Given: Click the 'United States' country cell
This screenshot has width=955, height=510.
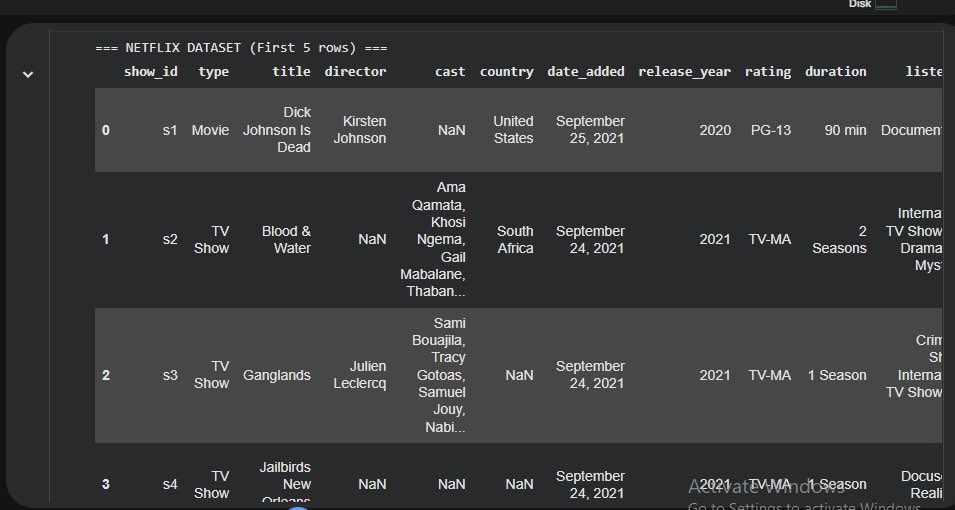Looking at the screenshot, I should click(x=513, y=130).
